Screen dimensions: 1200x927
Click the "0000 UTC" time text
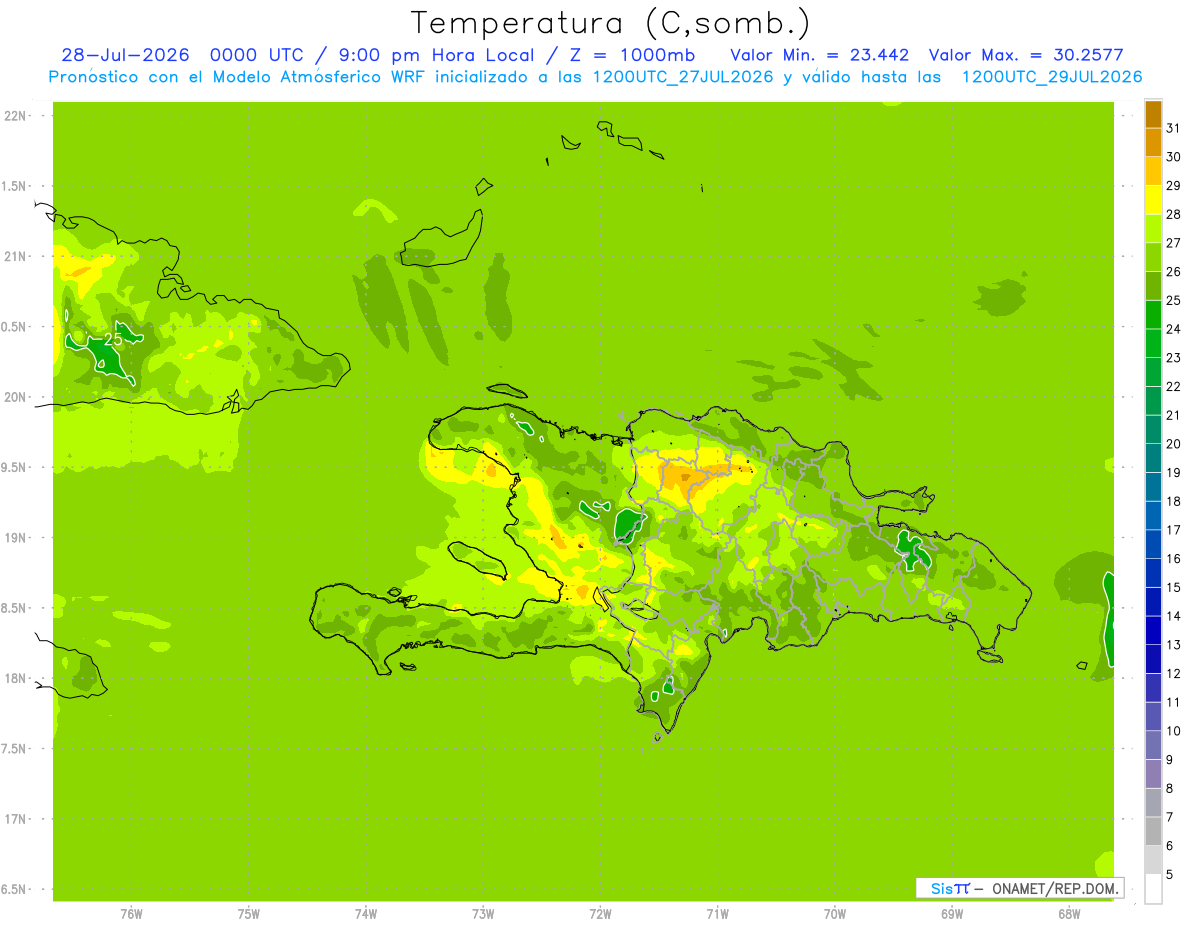(261, 55)
